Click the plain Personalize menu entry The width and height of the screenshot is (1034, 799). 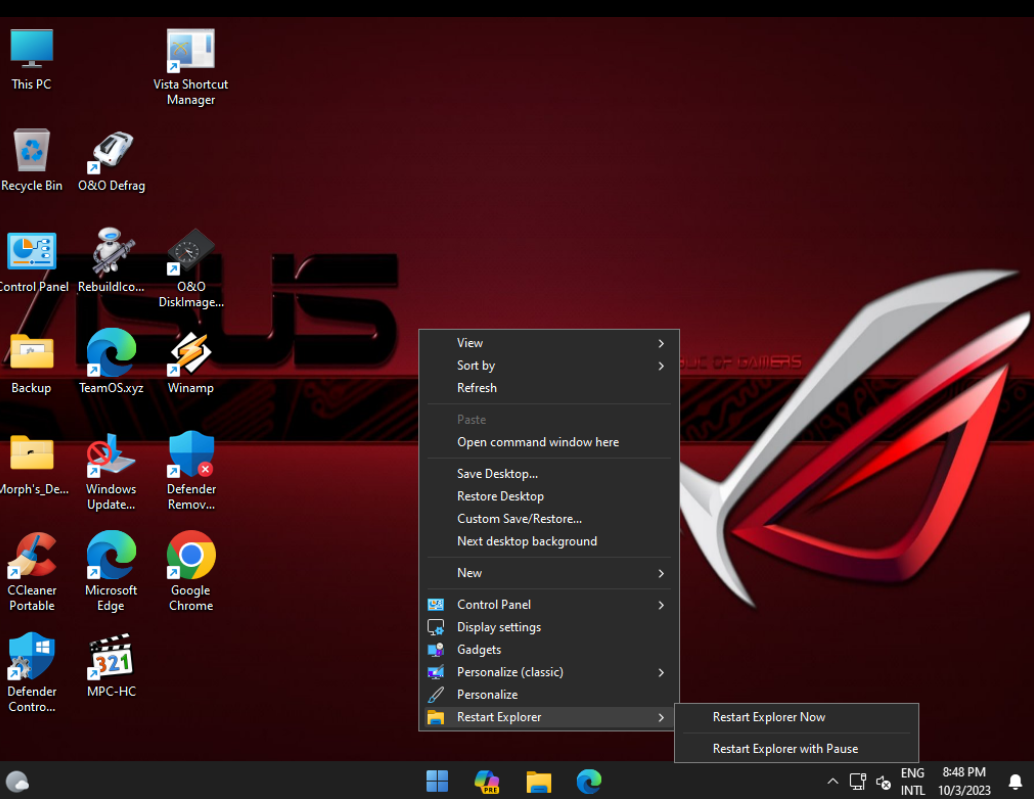point(549,694)
